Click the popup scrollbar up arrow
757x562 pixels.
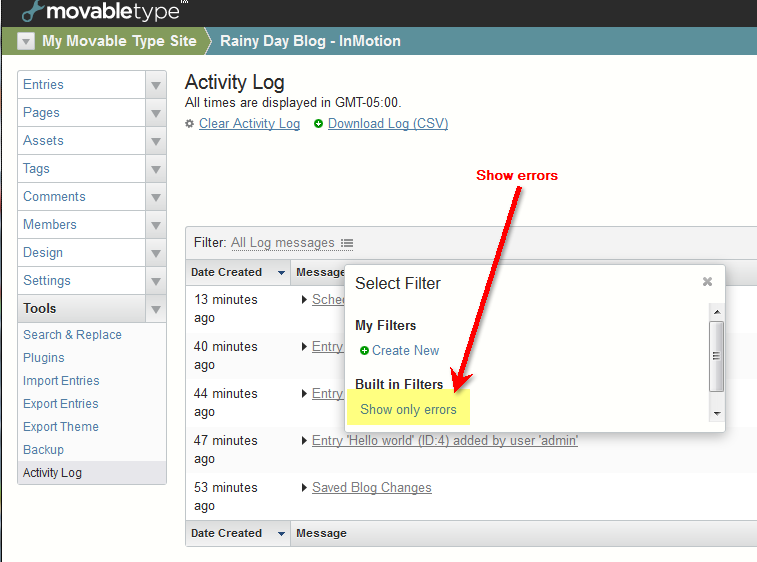pos(717,312)
